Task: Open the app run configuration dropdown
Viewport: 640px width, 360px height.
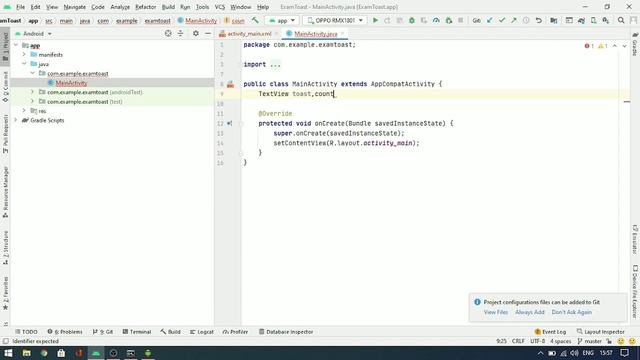Action: pos(282,20)
